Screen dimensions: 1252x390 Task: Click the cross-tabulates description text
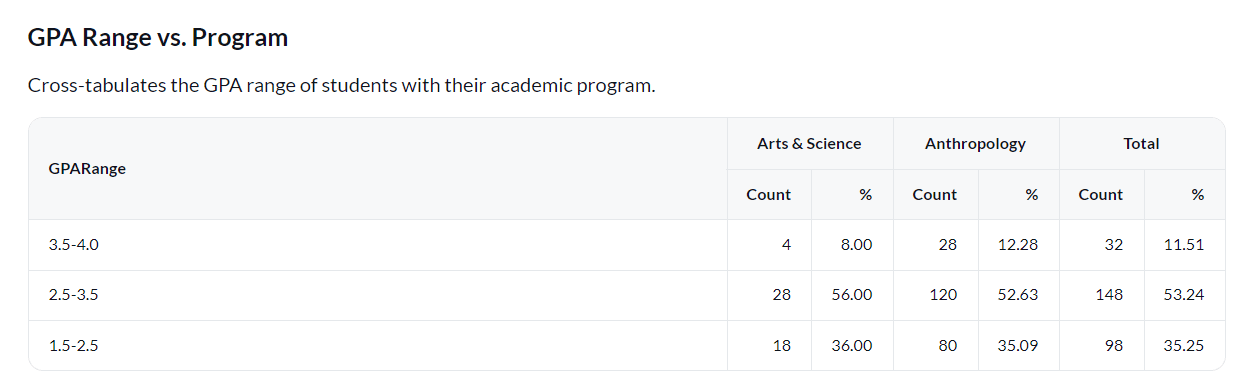coord(342,85)
